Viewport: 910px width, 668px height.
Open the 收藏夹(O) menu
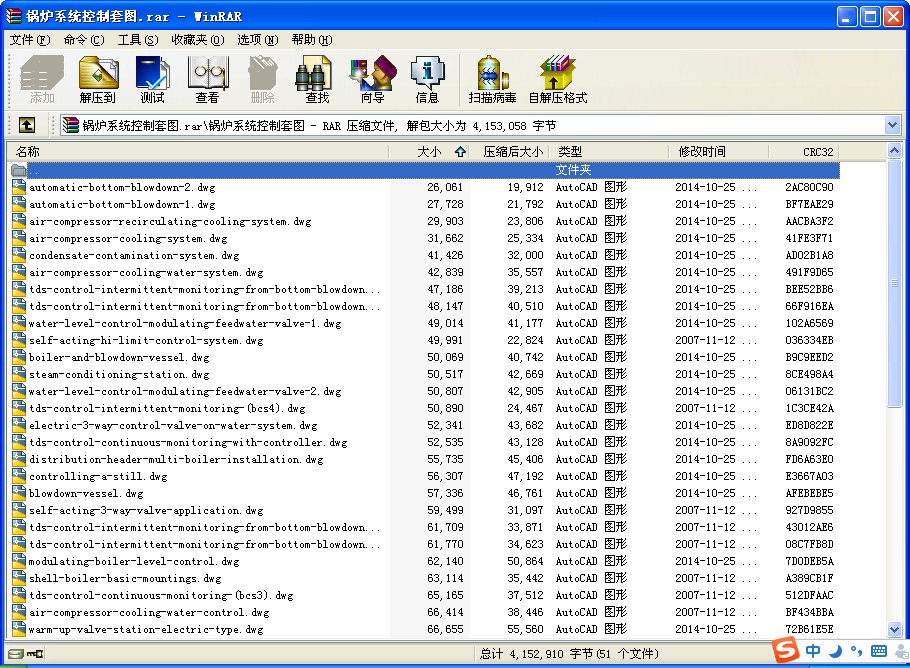tap(198, 39)
